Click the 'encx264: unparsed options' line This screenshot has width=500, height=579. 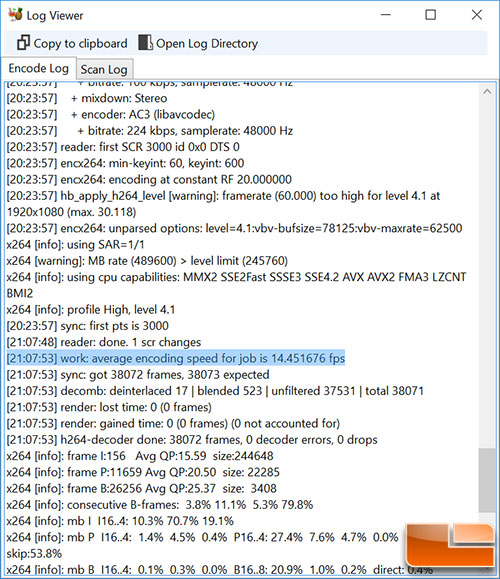click(x=234, y=228)
